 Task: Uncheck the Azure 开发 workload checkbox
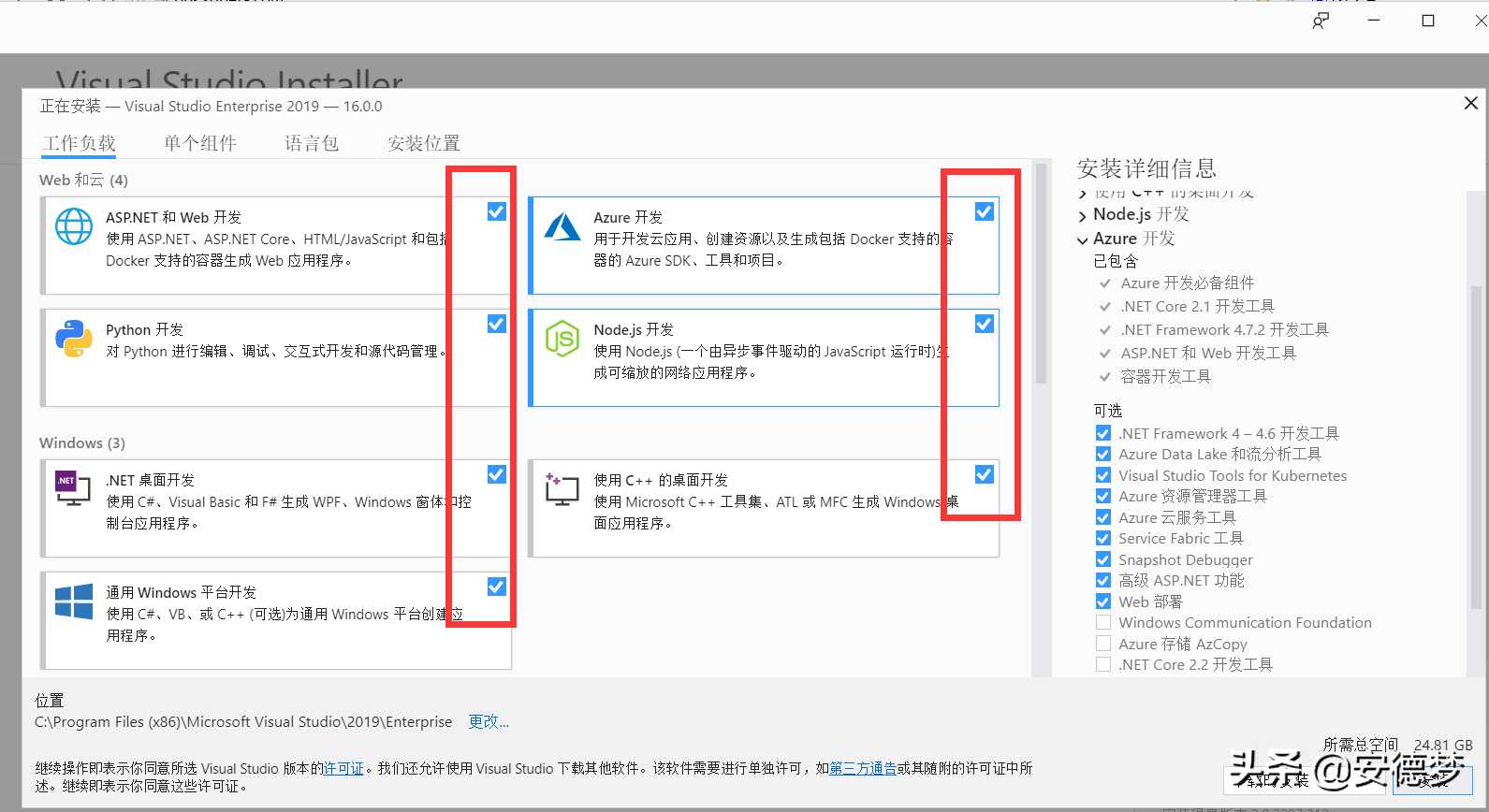985,212
